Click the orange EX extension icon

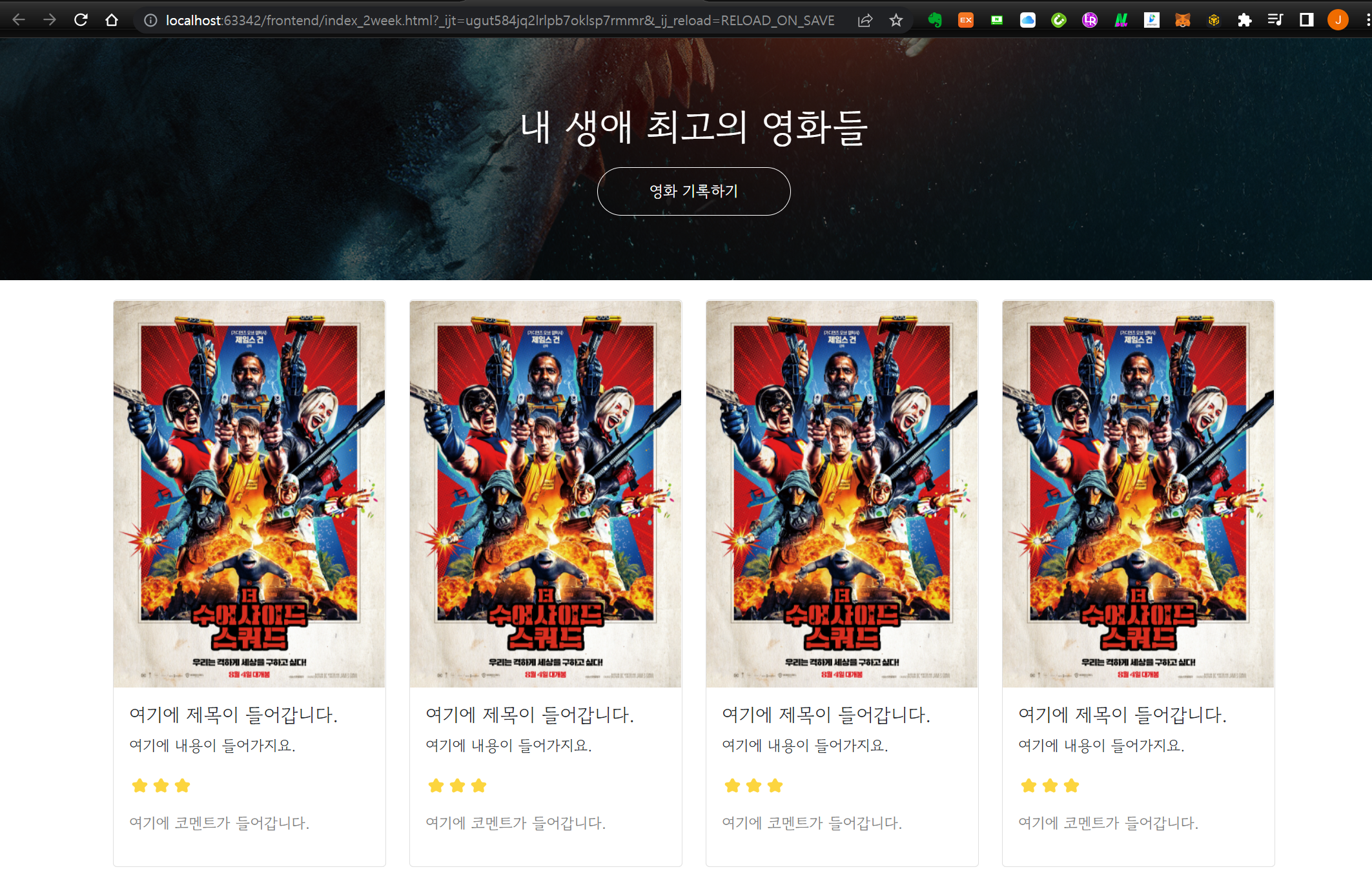pos(965,20)
